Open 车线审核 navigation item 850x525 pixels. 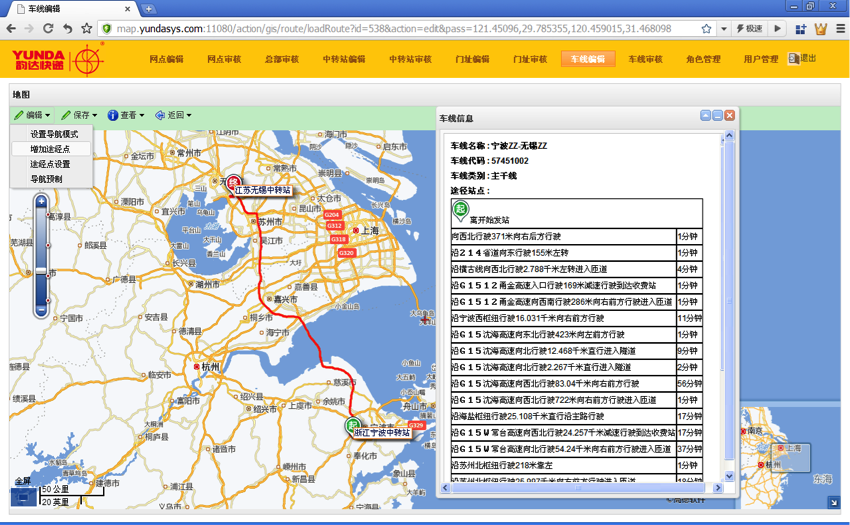click(645, 59)
